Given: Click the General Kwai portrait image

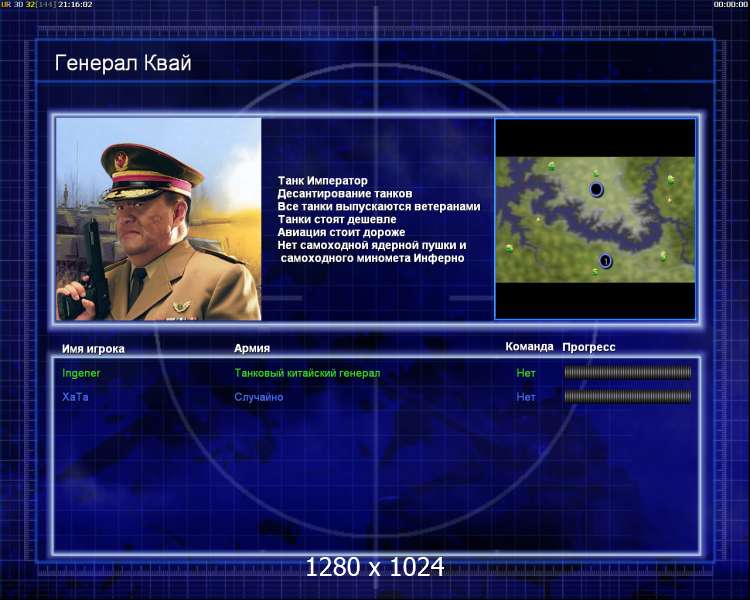Looking at the screenshot, I should pos(159,219).
